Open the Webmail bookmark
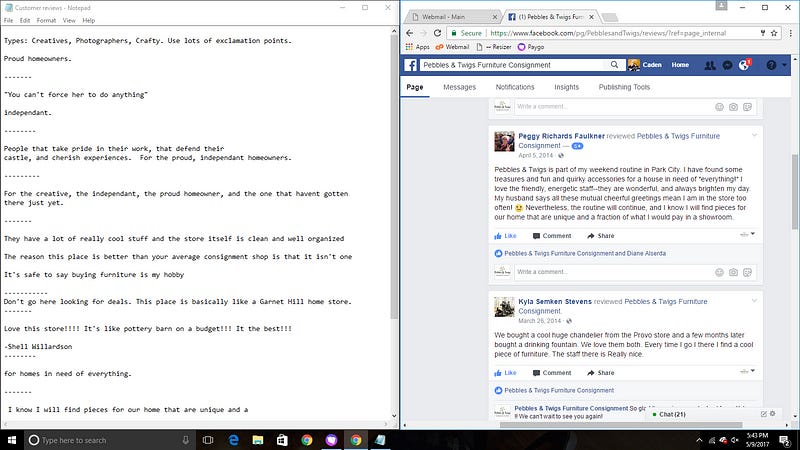Screen dimensions: 800x450 (452, 47)
